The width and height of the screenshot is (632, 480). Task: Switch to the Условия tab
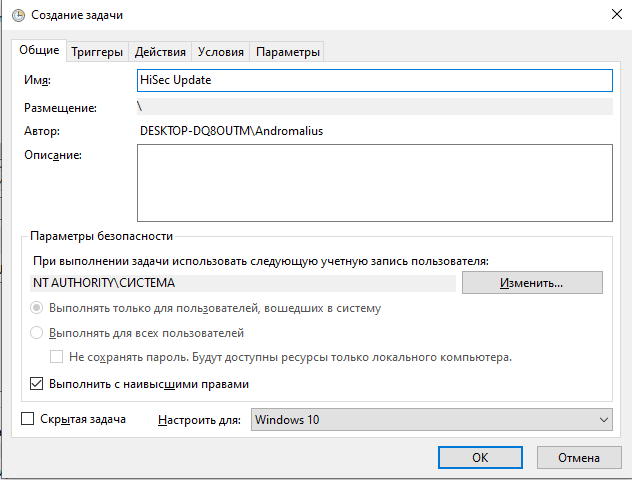[221, 52]
